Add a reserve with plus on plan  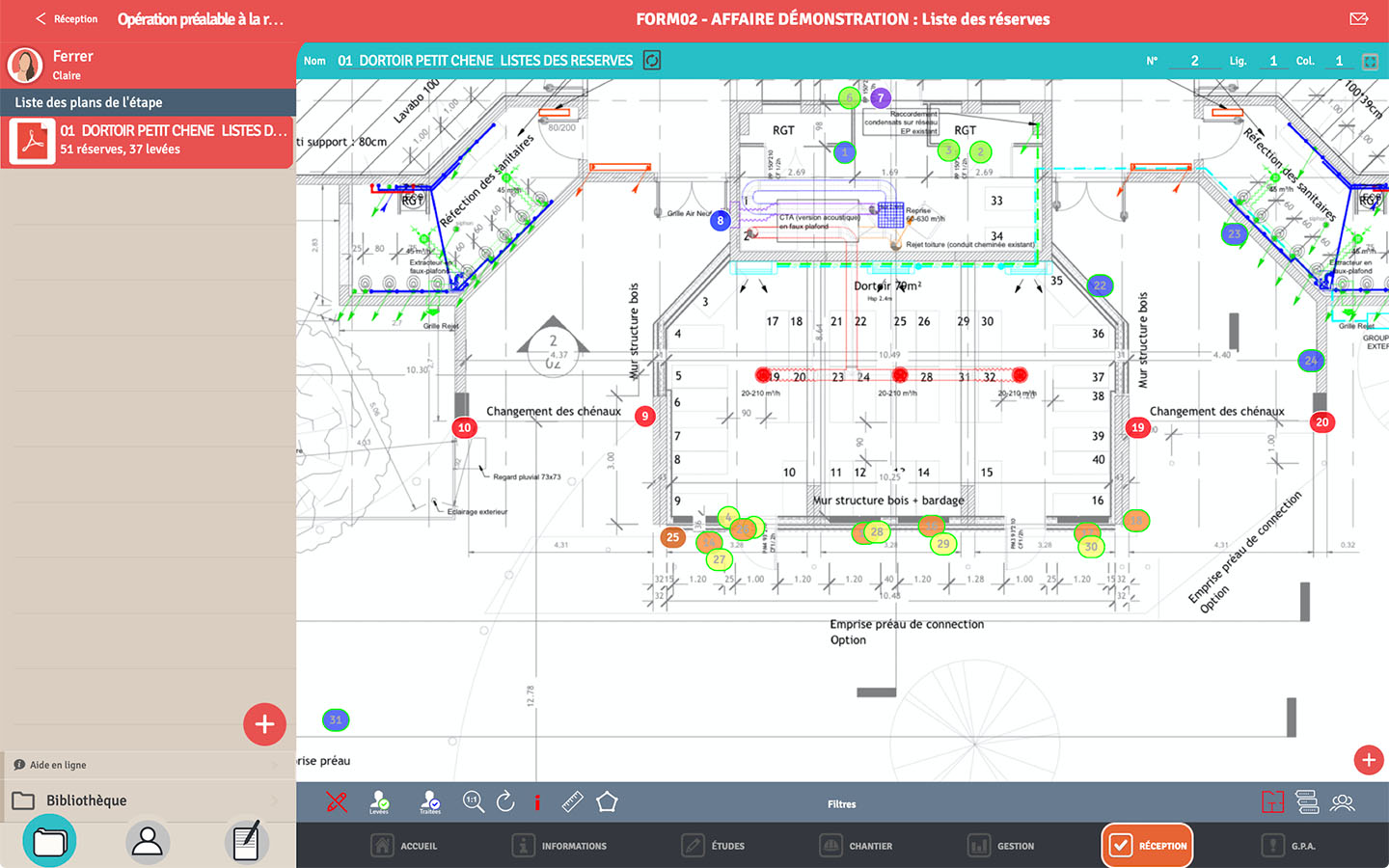pos(1369,760)
